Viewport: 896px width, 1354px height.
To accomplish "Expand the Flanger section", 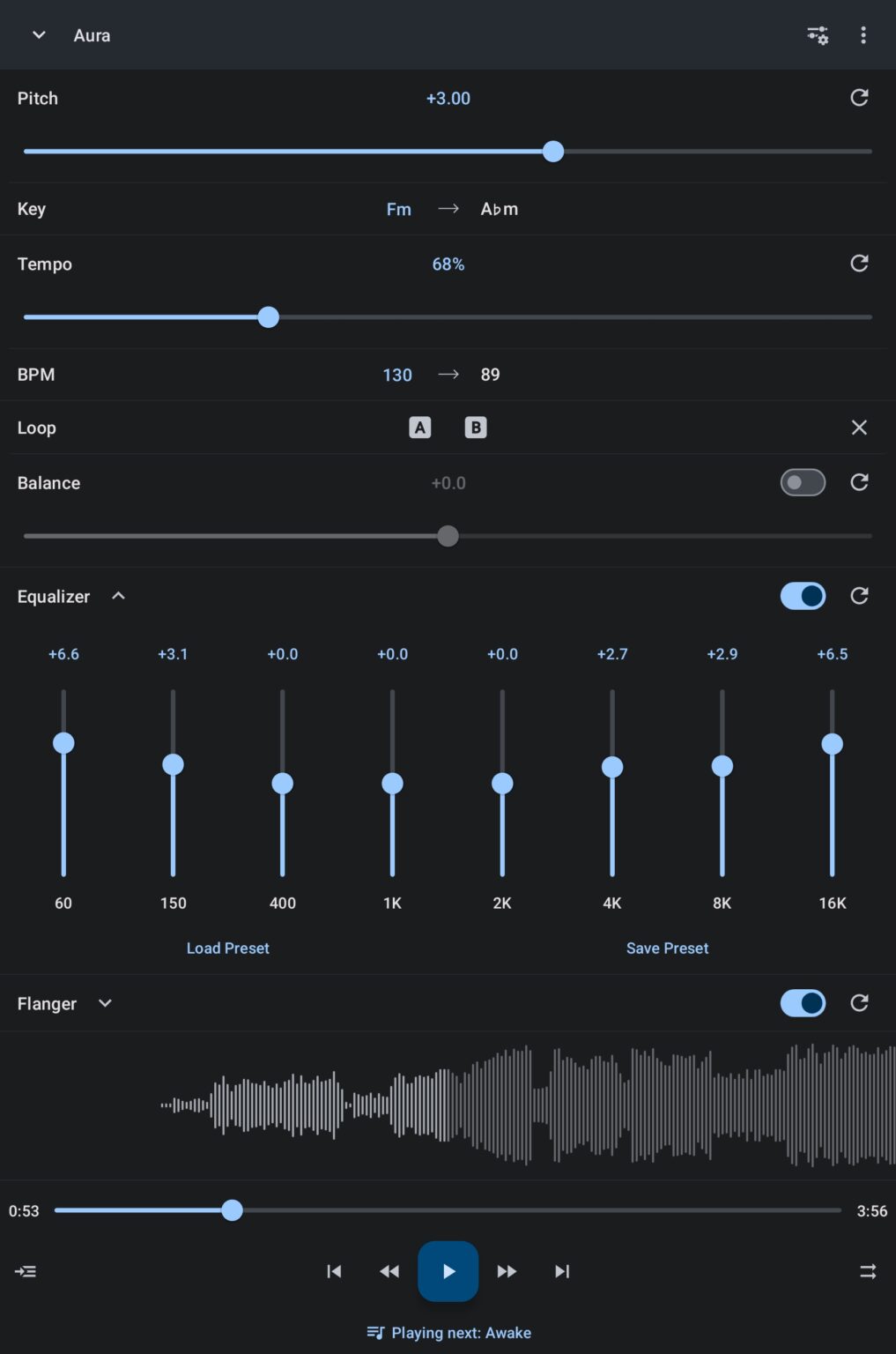I will [x=105, y=1003].
